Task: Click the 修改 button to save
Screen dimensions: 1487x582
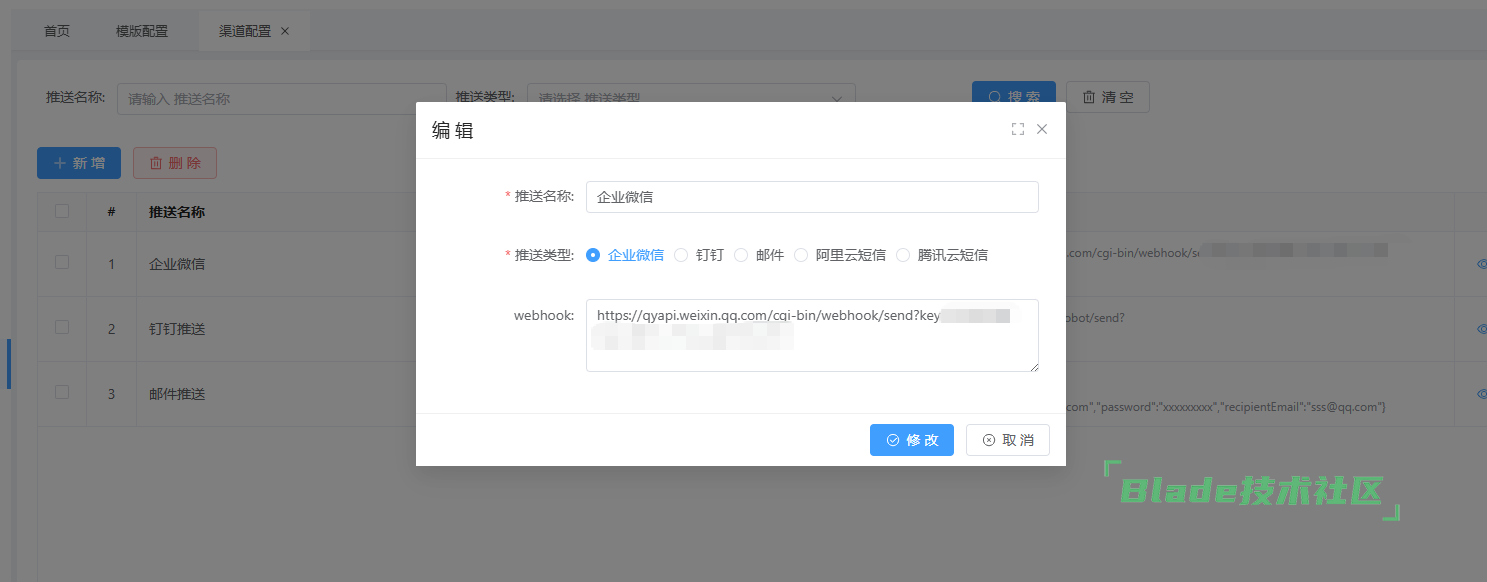Action: [x=911, y=440]
